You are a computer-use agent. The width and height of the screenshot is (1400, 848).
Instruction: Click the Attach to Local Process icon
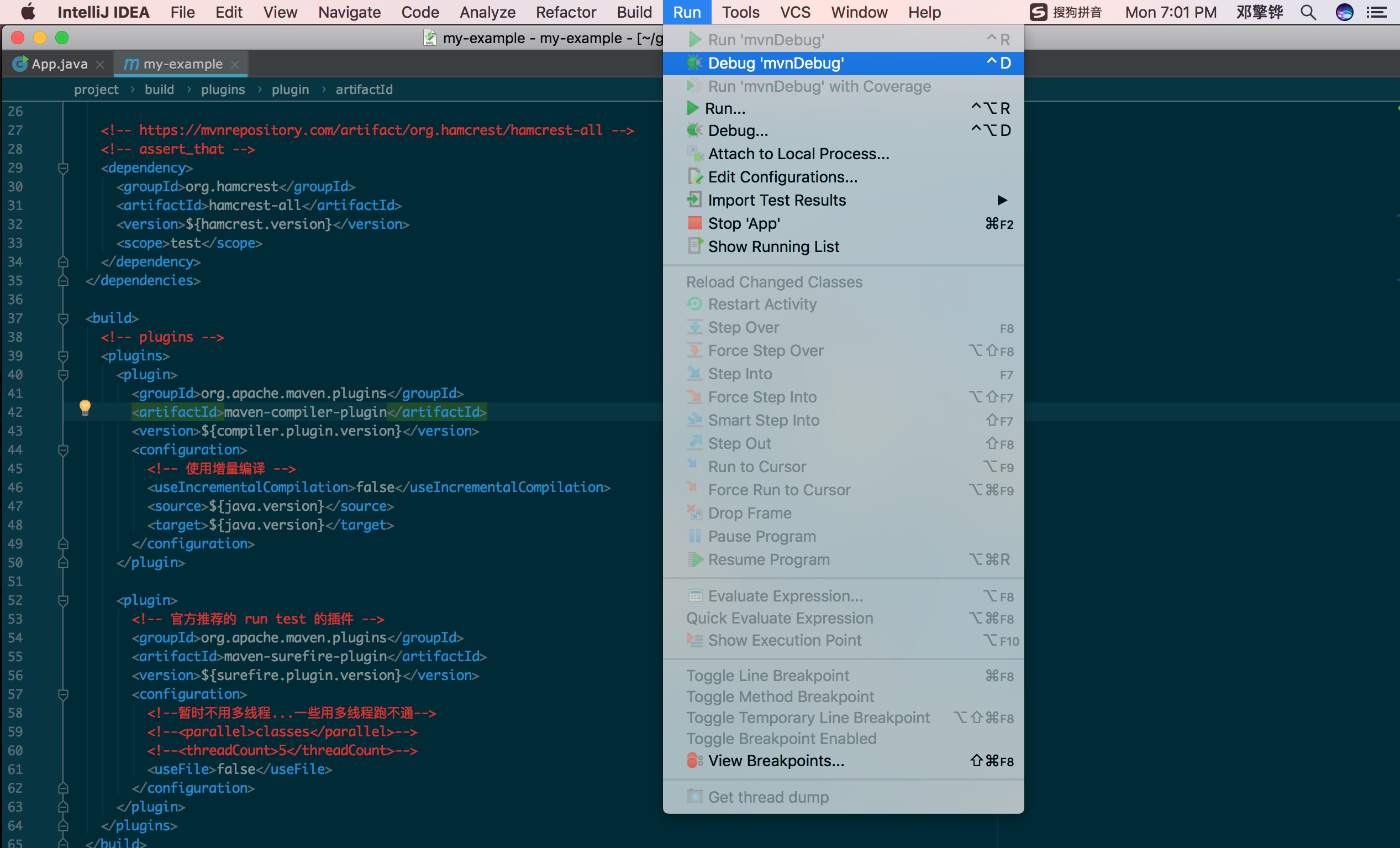coord(694,154)
